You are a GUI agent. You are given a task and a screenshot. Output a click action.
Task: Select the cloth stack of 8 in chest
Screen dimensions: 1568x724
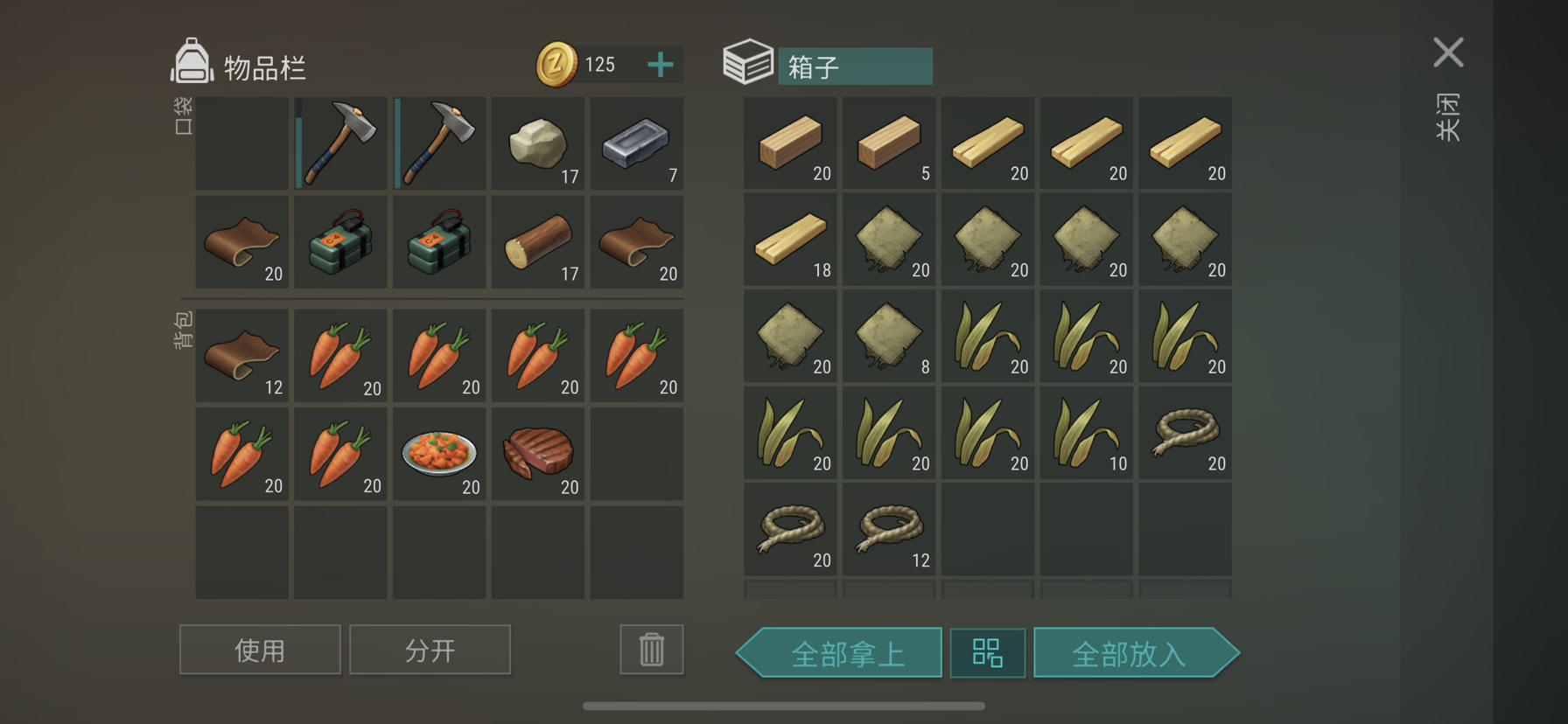889,336
